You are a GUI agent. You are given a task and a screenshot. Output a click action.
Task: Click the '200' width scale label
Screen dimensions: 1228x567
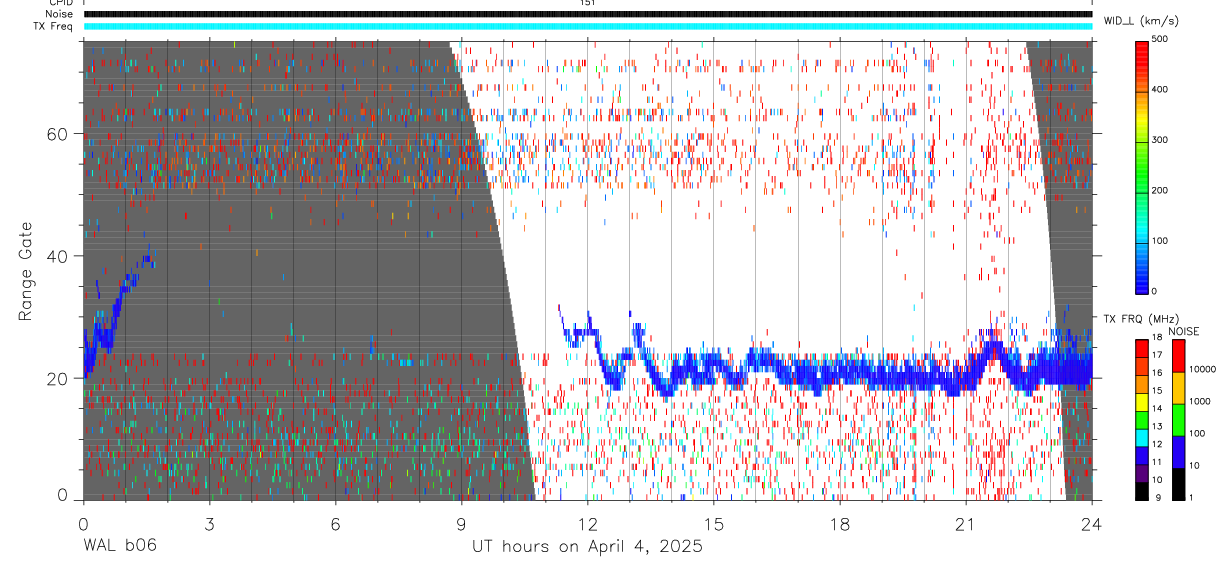point(1160,190)
